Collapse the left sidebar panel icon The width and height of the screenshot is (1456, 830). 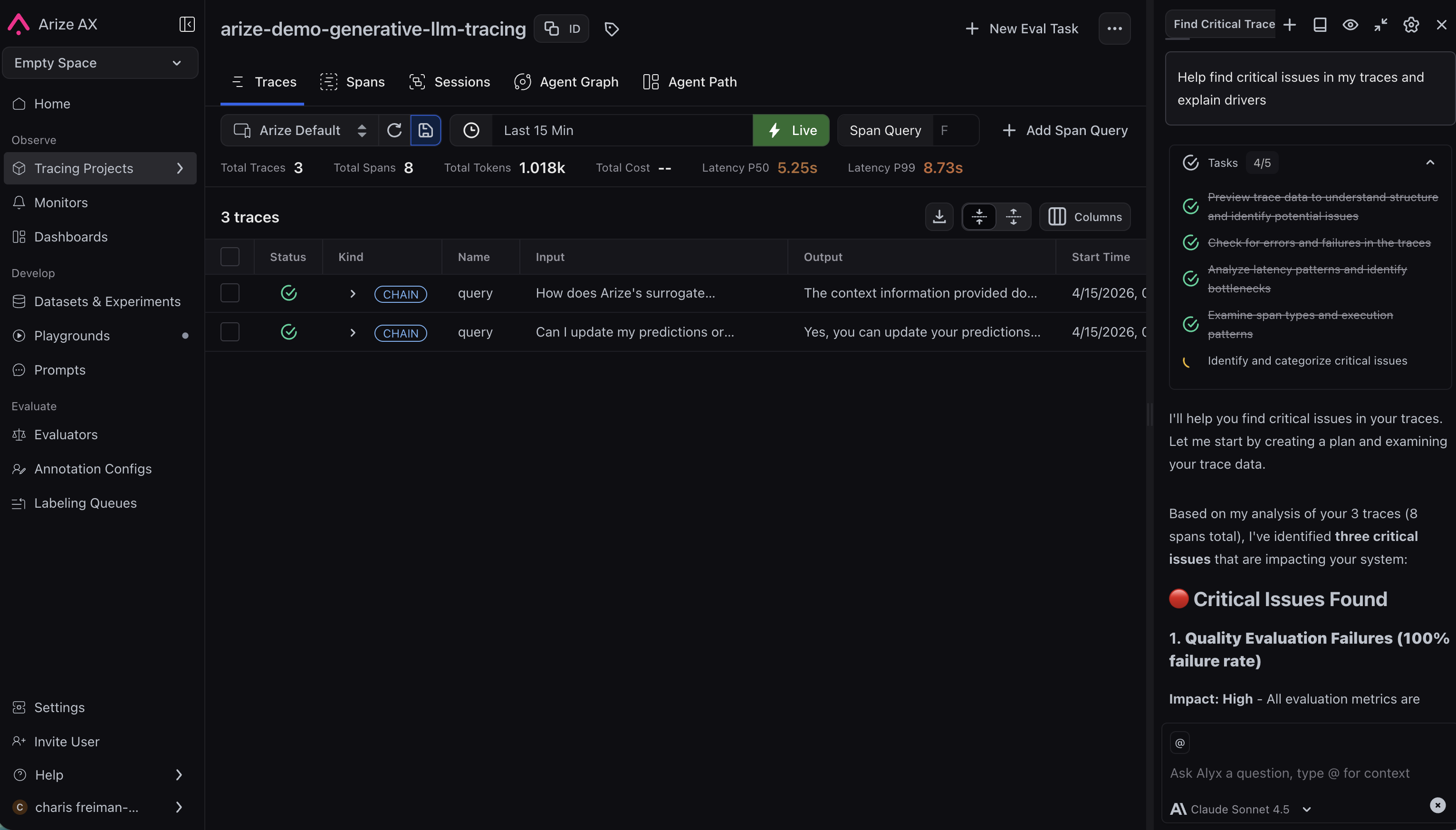[187, 24]
